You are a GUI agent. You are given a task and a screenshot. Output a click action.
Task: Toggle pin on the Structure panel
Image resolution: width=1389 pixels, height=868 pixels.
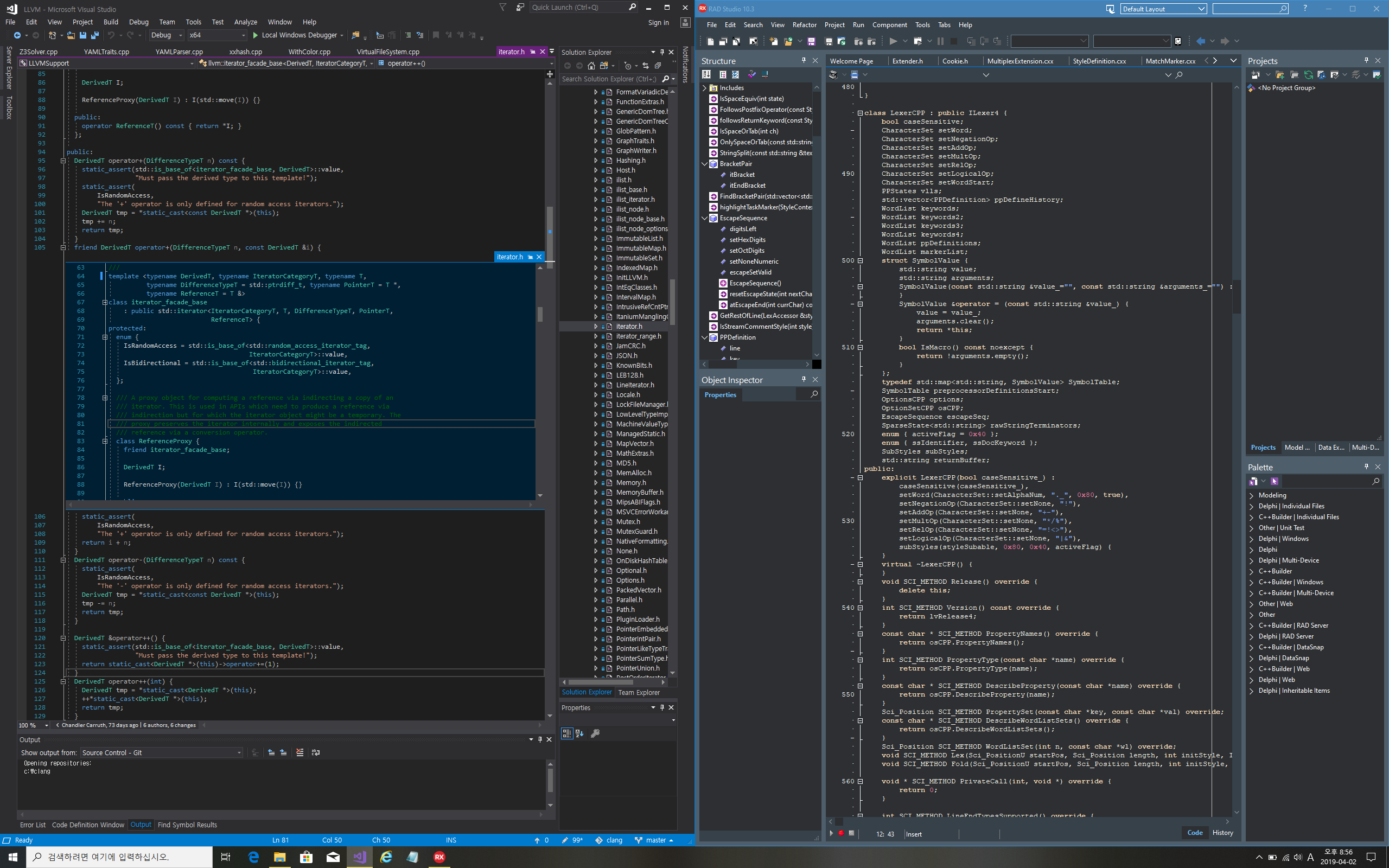tap(804, 60)
